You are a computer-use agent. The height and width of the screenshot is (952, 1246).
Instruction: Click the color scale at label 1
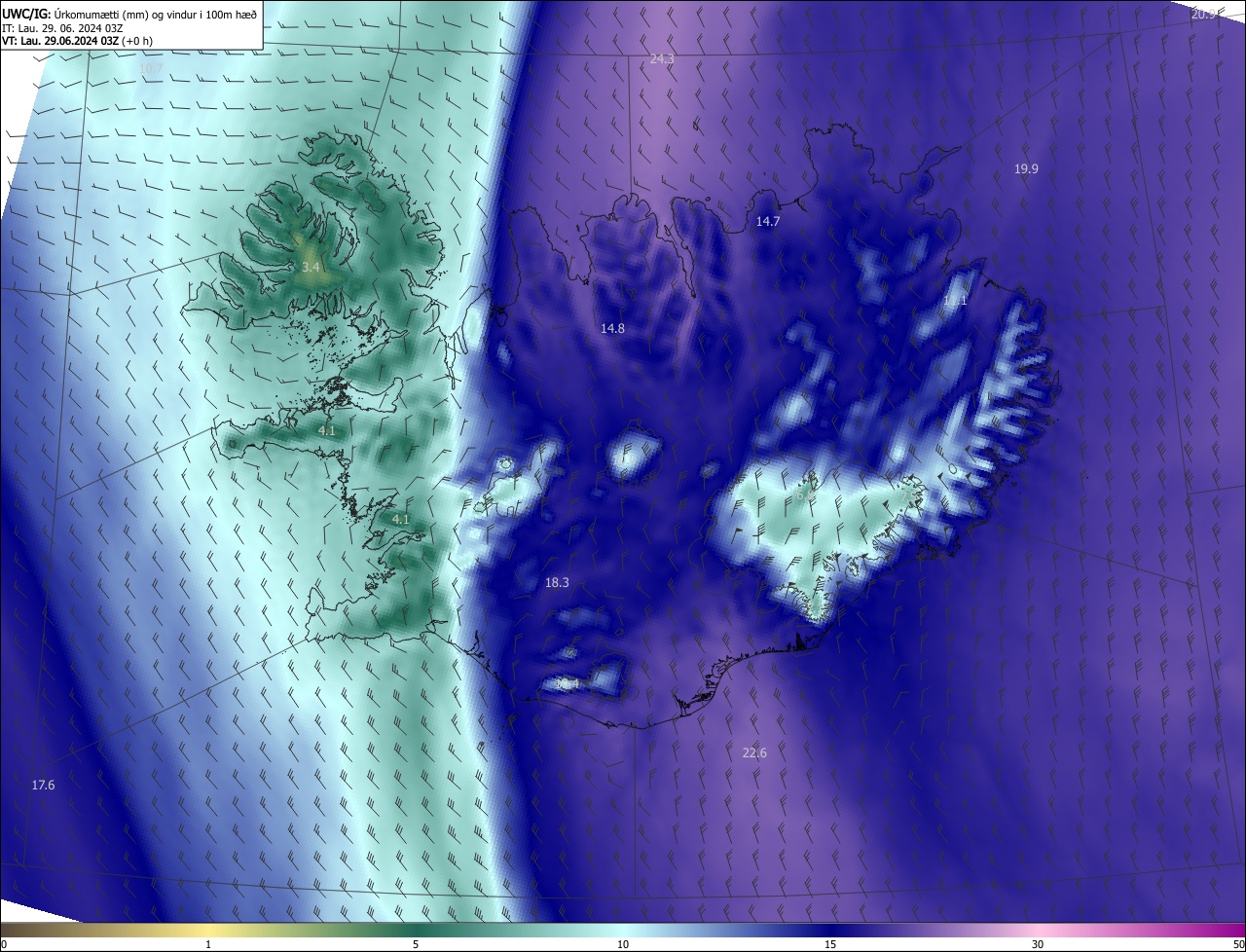(208, 945)
